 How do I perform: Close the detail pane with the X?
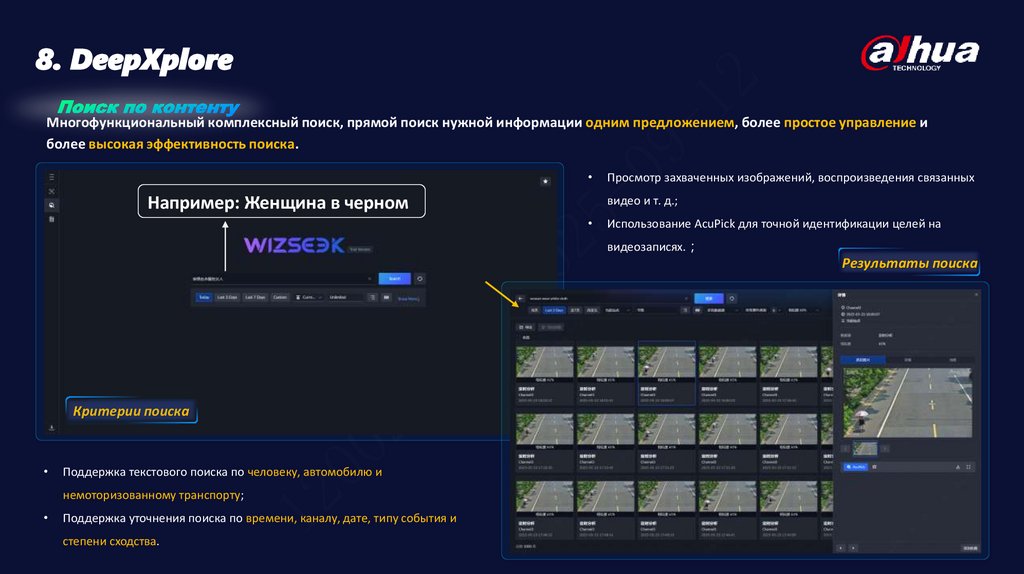coord(976,295)
